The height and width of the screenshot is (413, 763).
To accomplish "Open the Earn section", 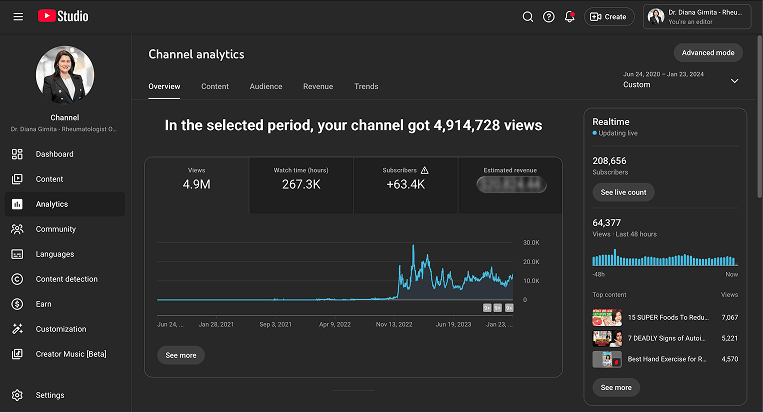I will (x=43, y=304).
